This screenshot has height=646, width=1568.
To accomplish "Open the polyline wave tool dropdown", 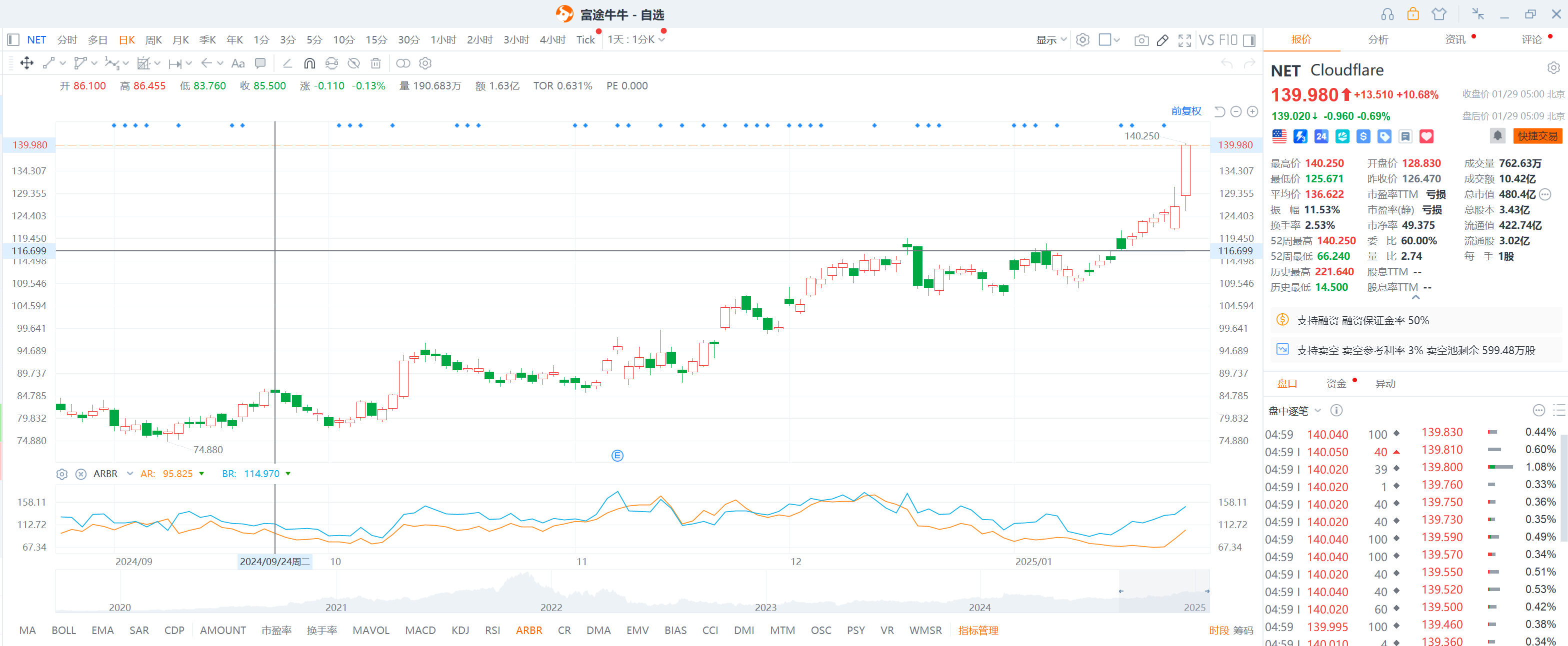I will (126, 63).
